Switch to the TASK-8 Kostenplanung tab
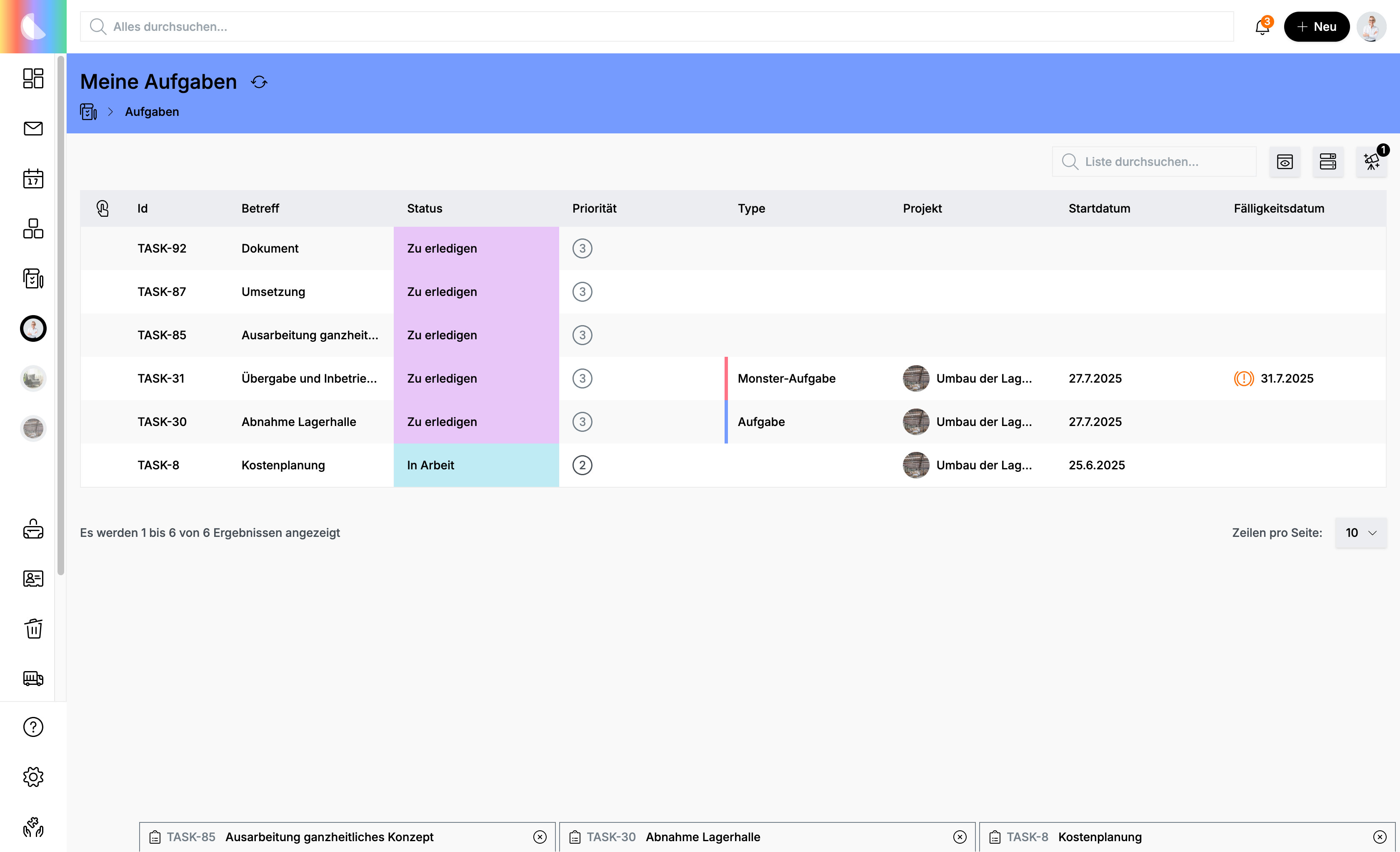Screen dimensions: 1400x852 click(x=1100, y=837)
